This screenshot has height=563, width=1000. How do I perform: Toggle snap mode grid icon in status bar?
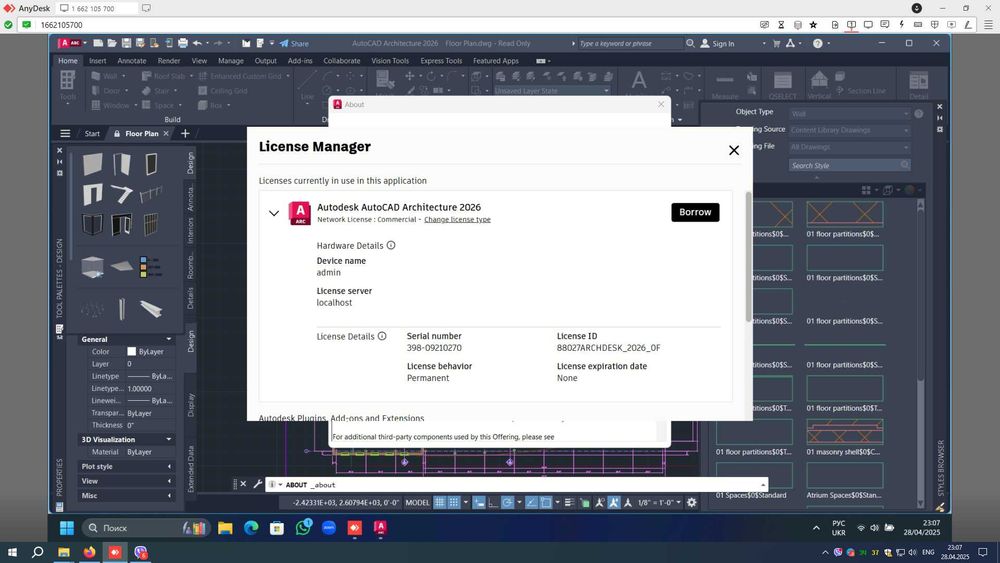click(453, 502)
